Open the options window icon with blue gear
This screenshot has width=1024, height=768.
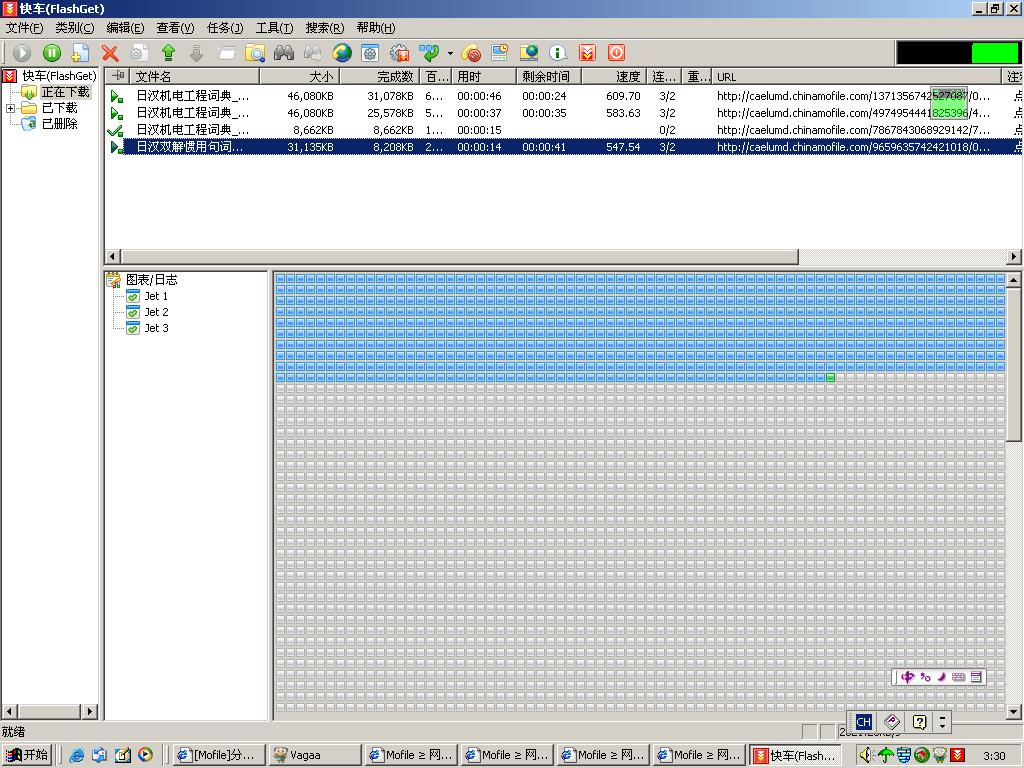coord(370,53)
